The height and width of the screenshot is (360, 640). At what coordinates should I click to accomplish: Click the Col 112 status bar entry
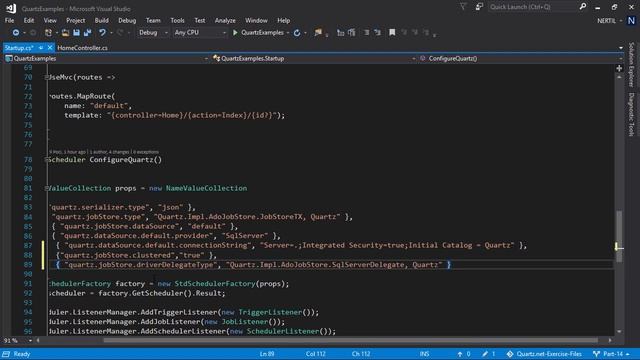(x=316, y=354)
